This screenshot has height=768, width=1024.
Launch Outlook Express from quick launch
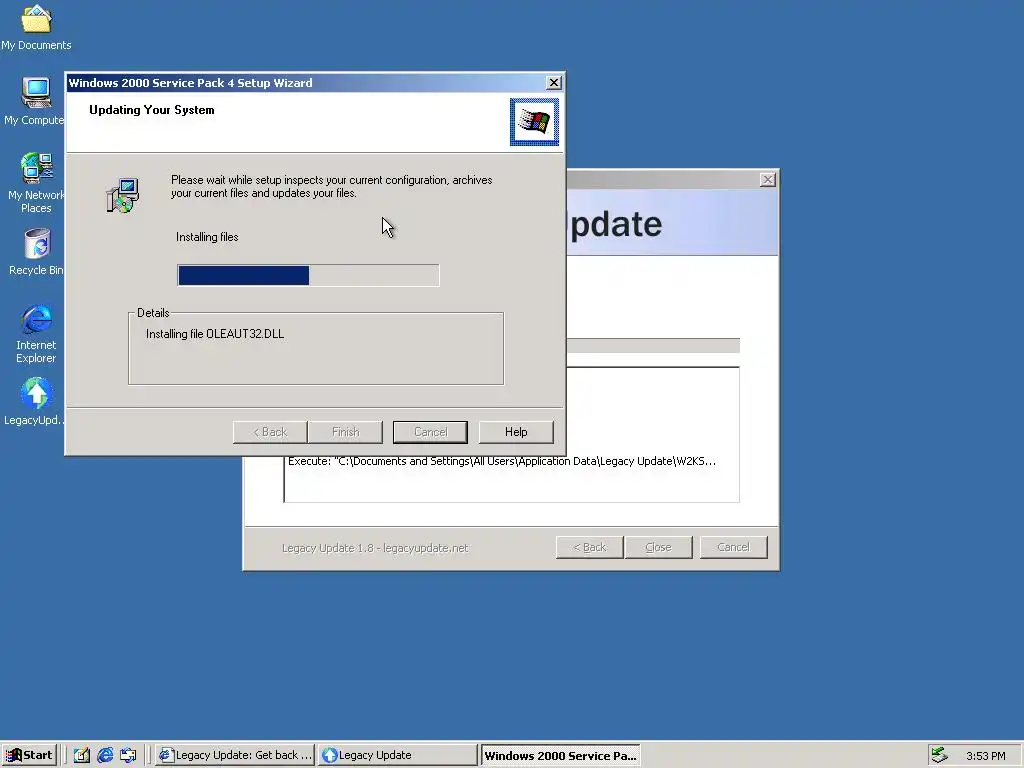[x=129, y=755]
